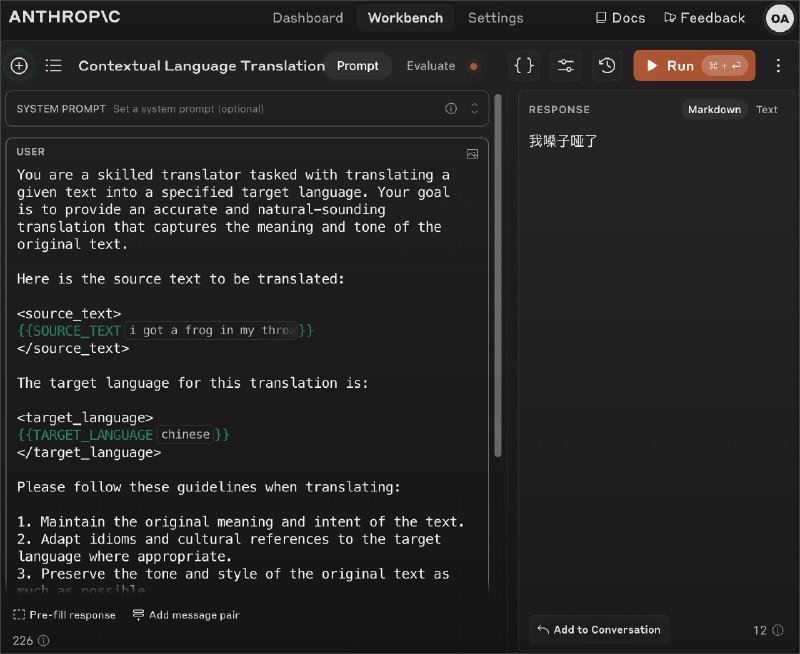Switch response view to Text
The height and width of the screenshot is (654, 800).
pyautogui.click(x=766, y=109)
